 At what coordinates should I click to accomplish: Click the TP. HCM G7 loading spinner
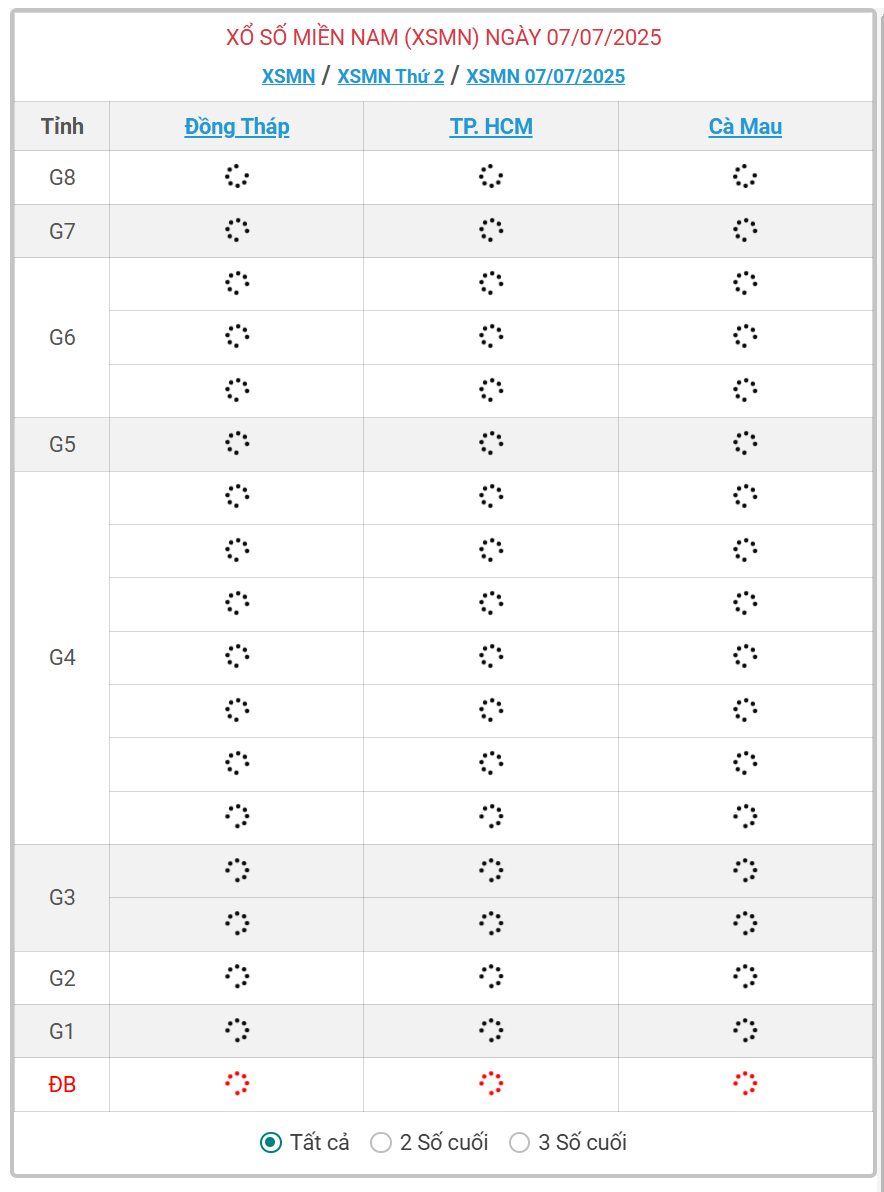click(x=491, y=231)
